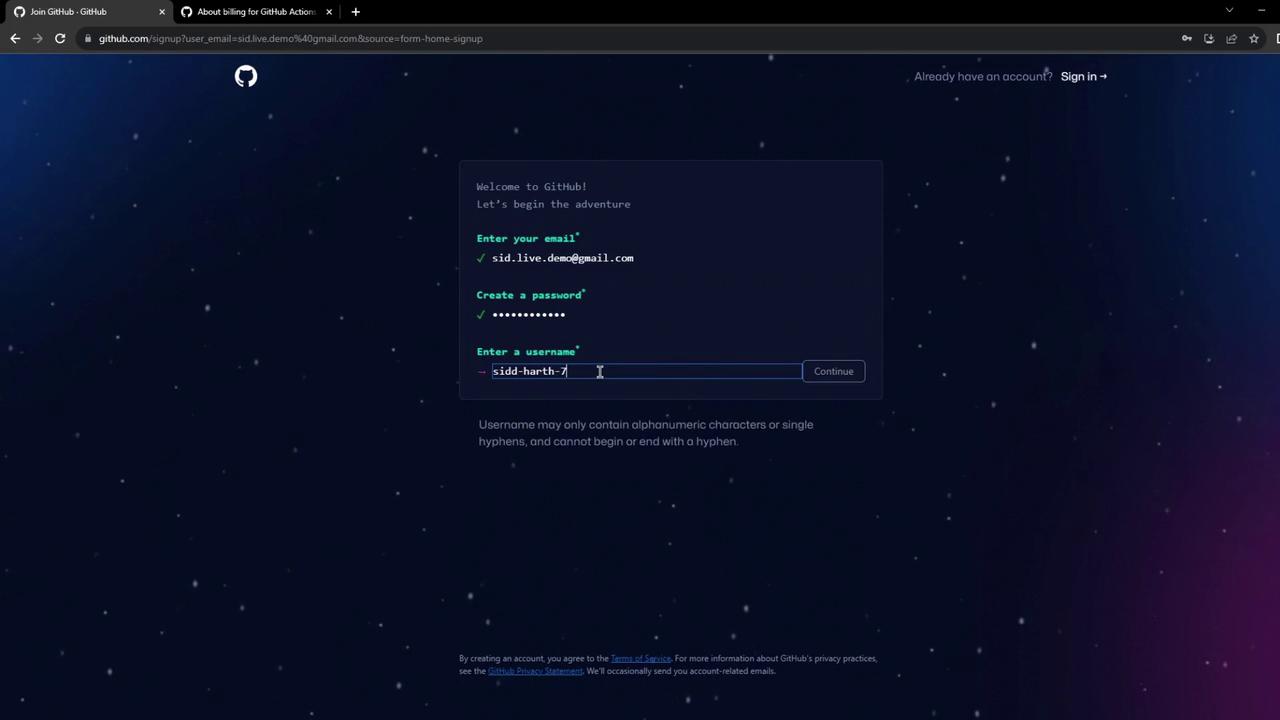This screenshot has width=1280, height=720.
Task: Click the masked password dots
Action: click(x=529, y=315)
